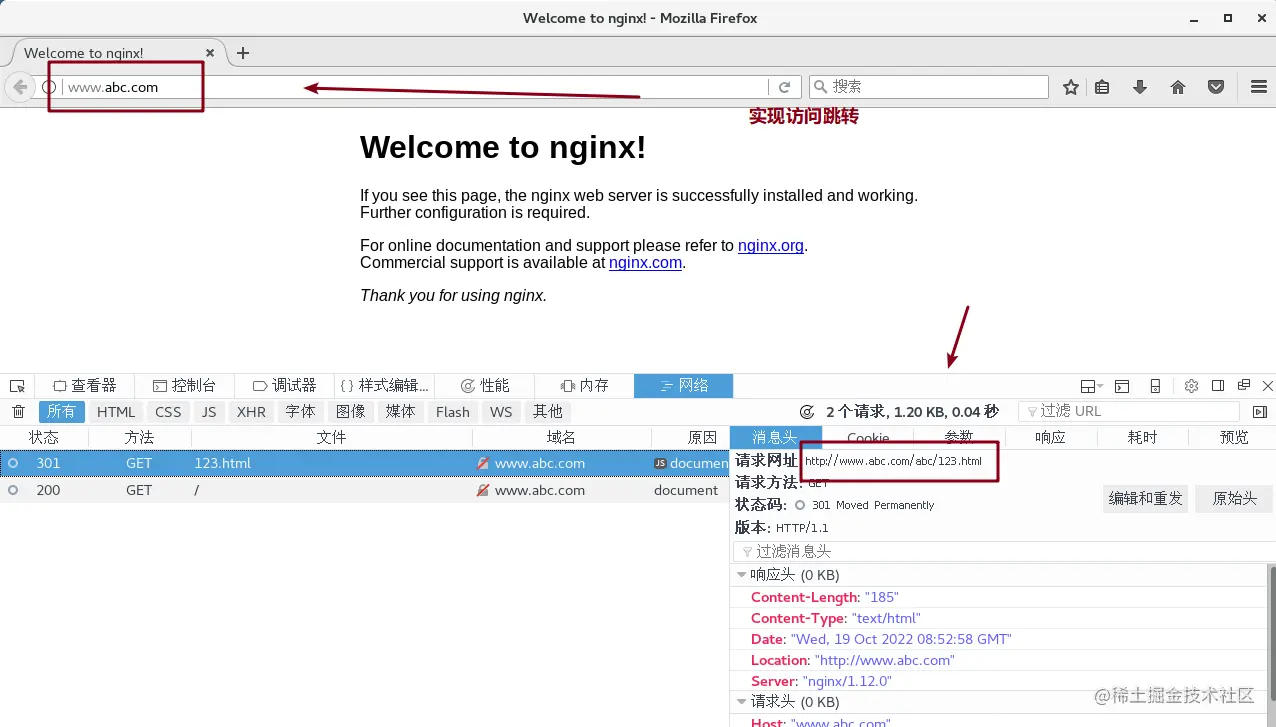Open the Debugger (调试器) tab
Image resolution: width=1276 pixels, height=727 pixels.
pos(284,386)
